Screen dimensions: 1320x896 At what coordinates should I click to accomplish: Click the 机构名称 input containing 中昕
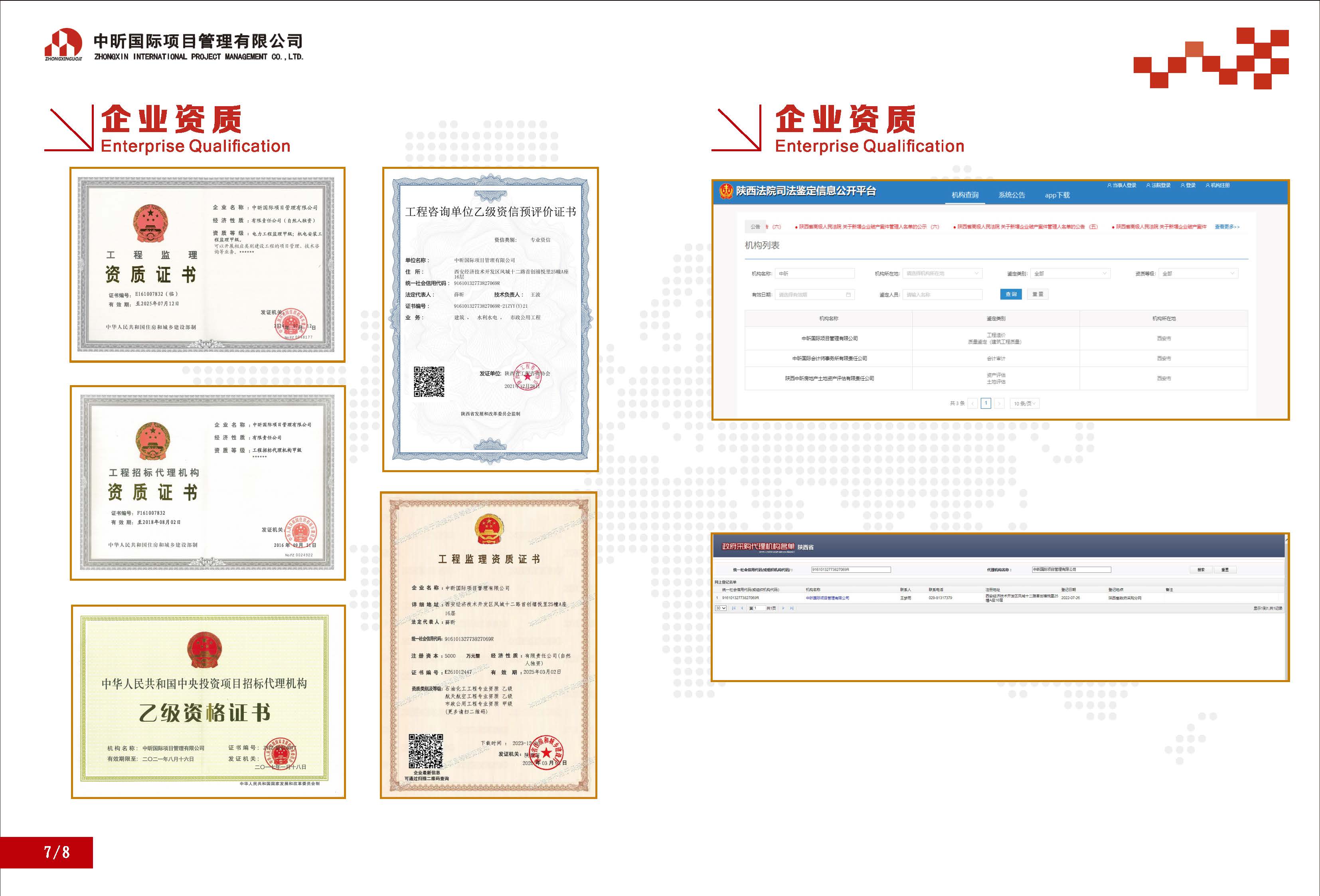click(x=814, y=273)
